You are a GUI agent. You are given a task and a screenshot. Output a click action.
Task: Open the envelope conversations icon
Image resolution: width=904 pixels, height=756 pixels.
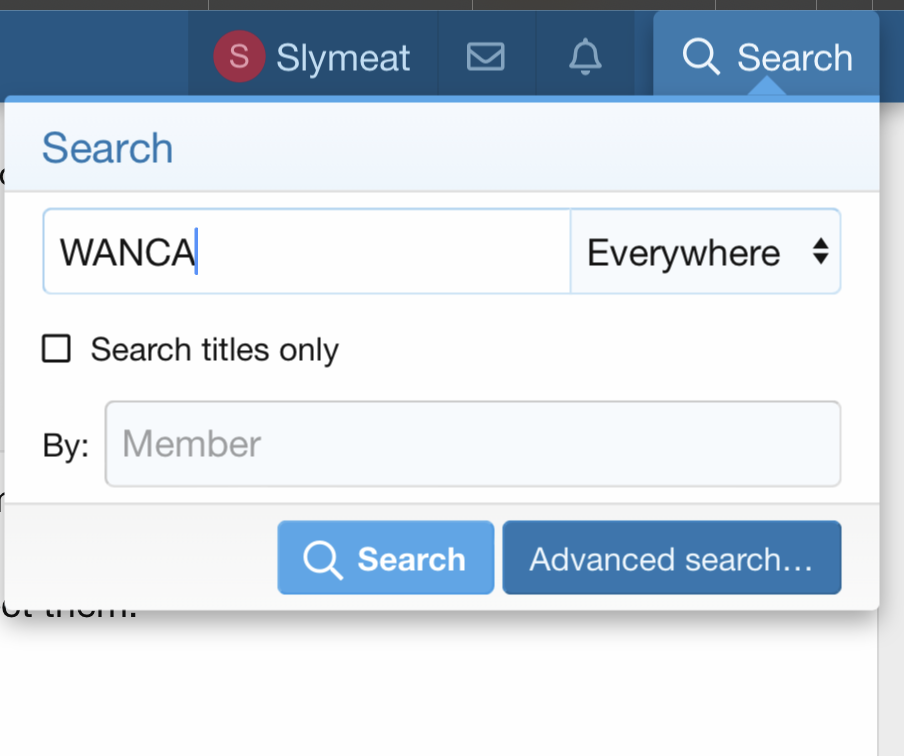485,57
